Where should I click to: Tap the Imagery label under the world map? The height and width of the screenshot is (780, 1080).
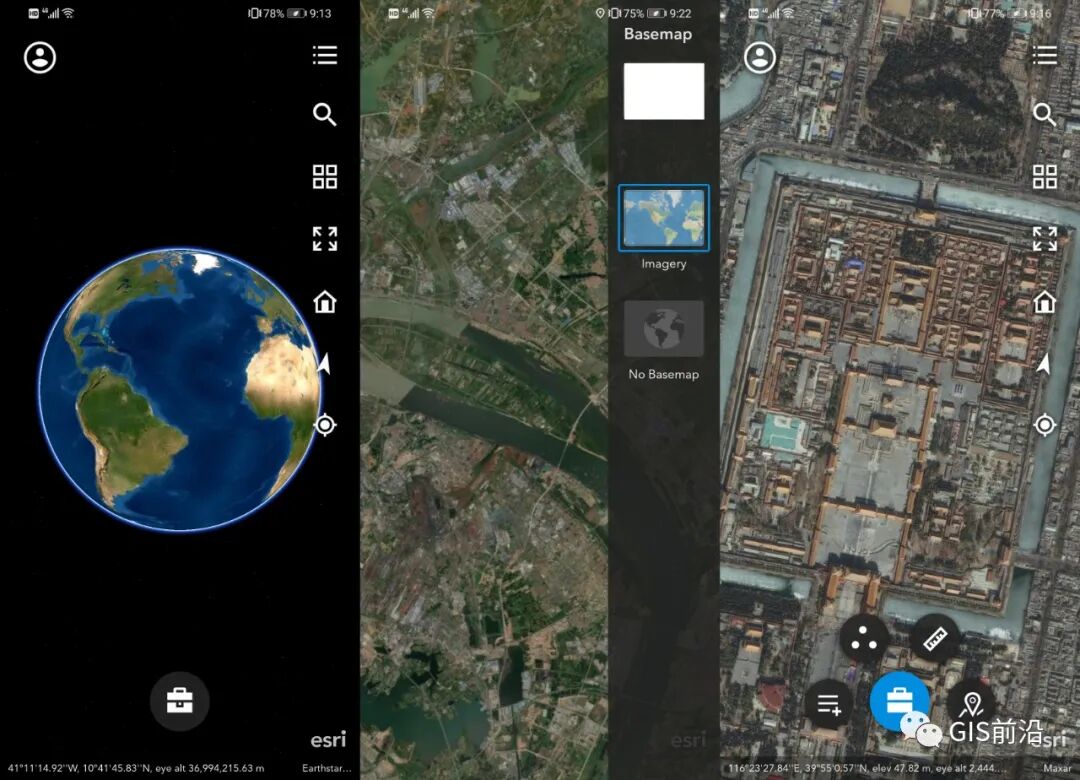(x=664, y=264)
